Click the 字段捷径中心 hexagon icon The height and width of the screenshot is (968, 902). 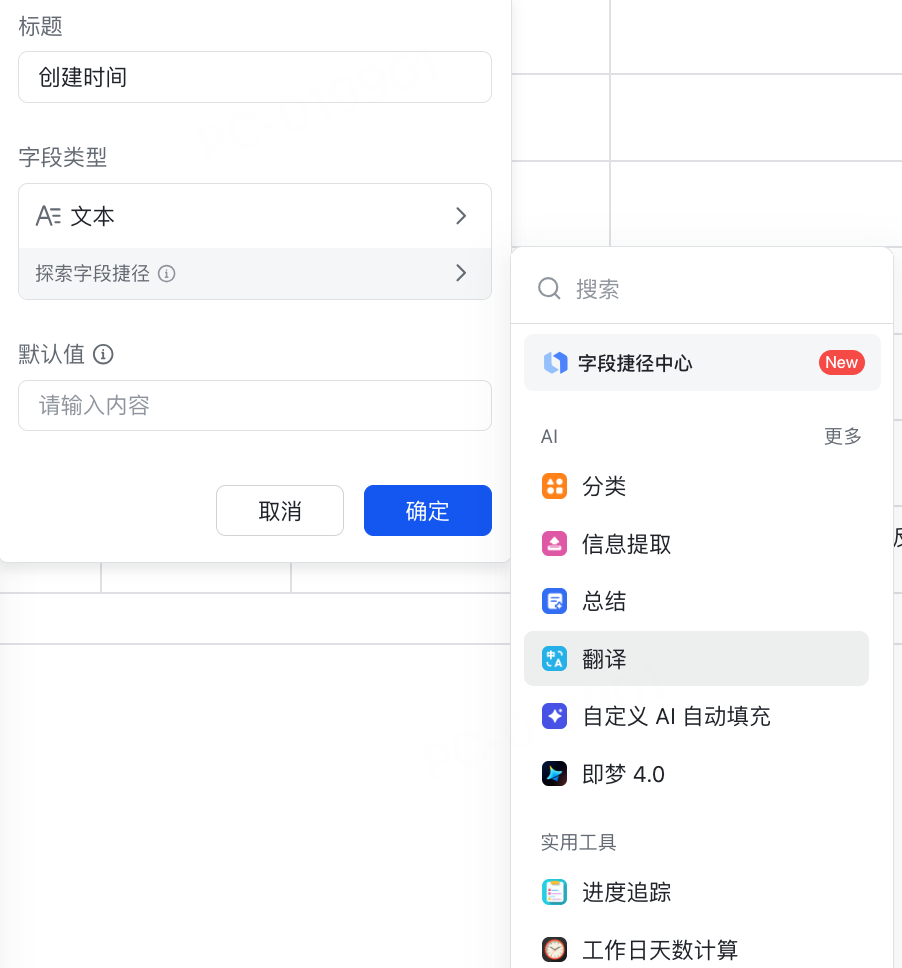pyautogui.click(x=555, y=363)
